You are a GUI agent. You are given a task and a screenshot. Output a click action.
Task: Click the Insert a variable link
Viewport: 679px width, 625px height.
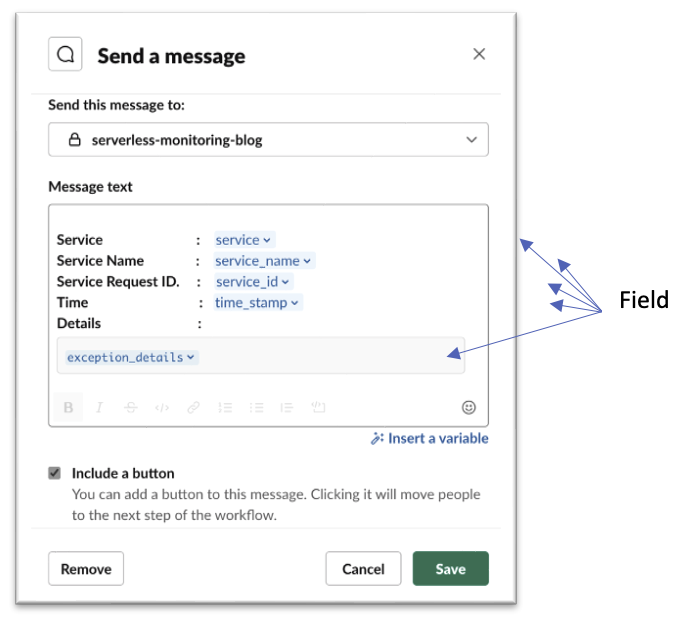[430, 438]
